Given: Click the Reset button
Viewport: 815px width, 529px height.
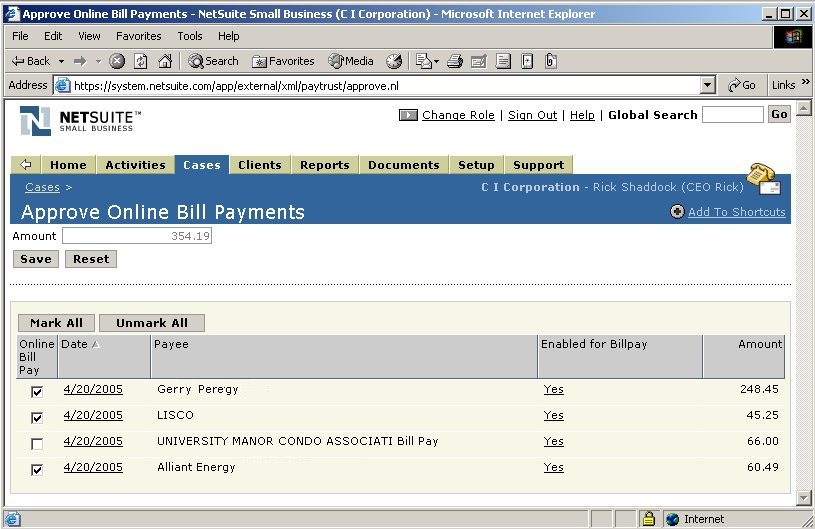Looking at the screenshot, I should (x=91, y=259).
